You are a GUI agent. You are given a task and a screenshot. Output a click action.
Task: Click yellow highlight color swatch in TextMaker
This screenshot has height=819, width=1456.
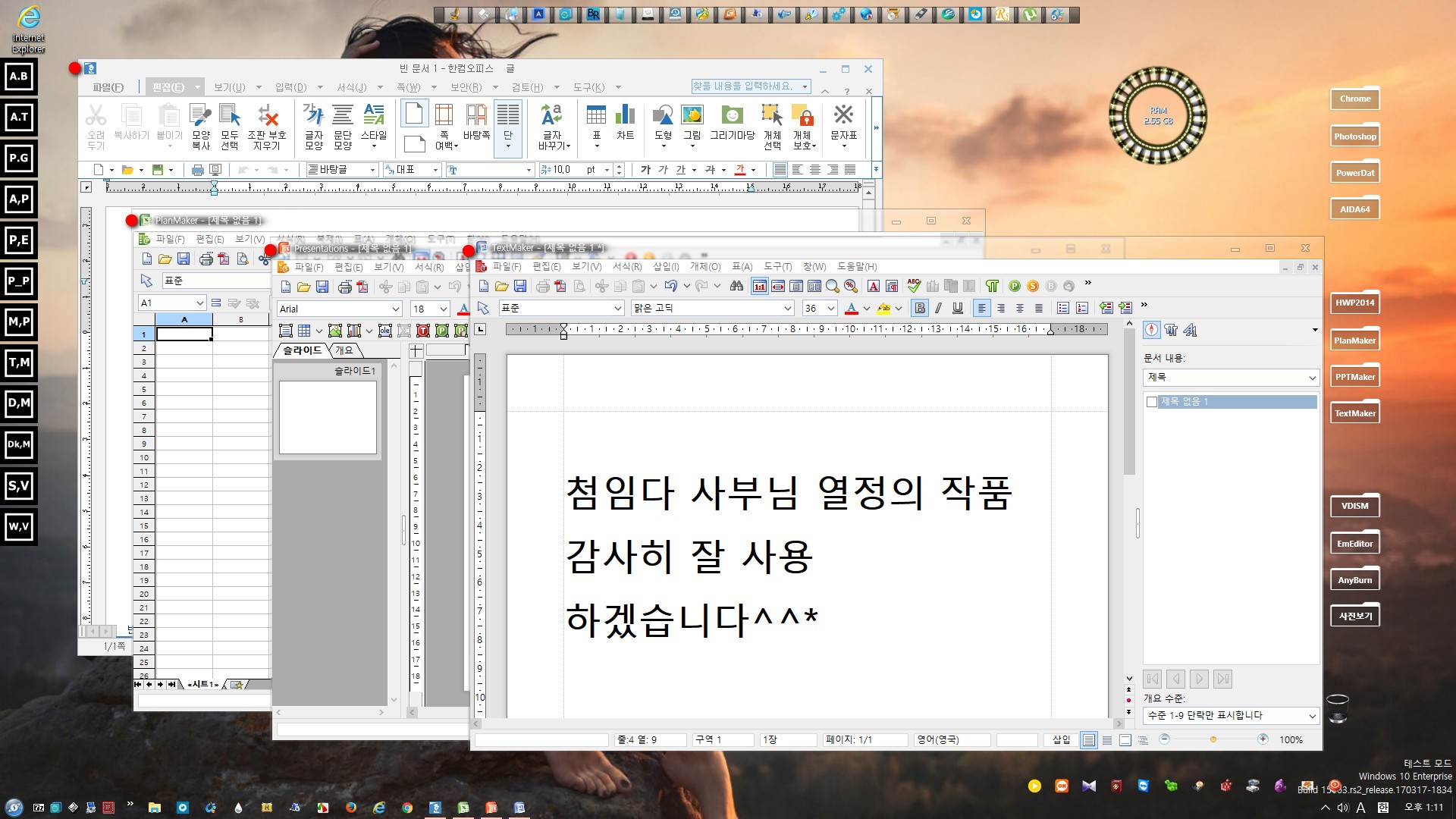[x=883, y=308]
